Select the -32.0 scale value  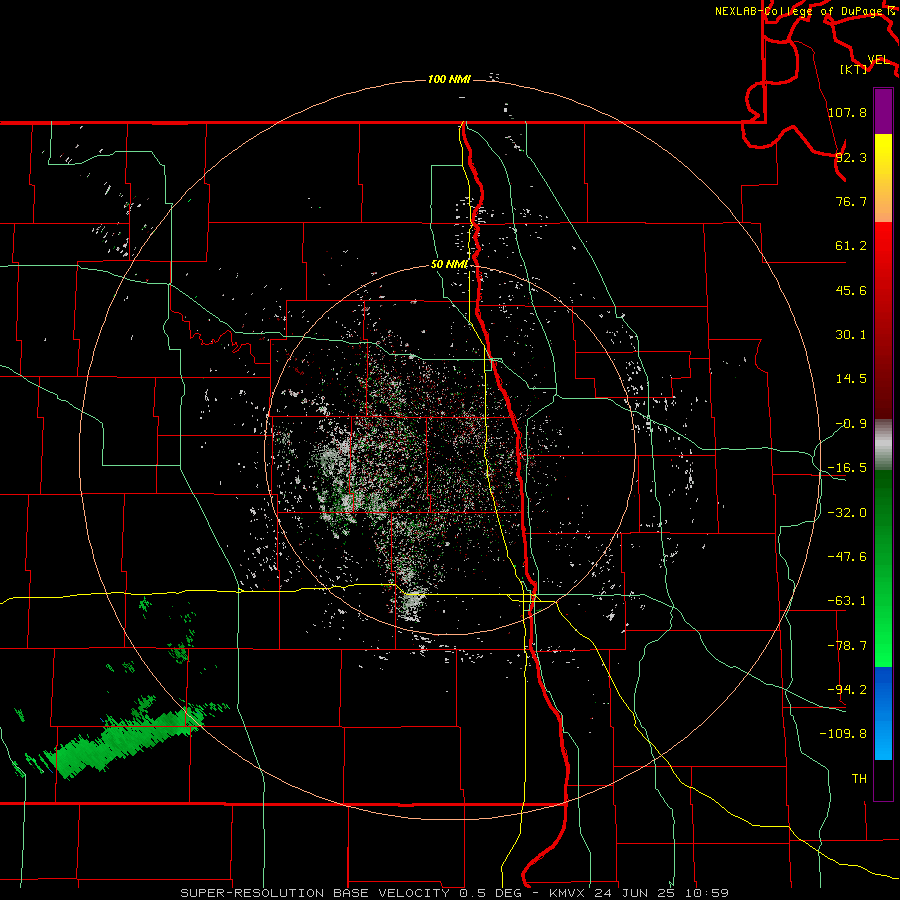click(x=847, y=513)
